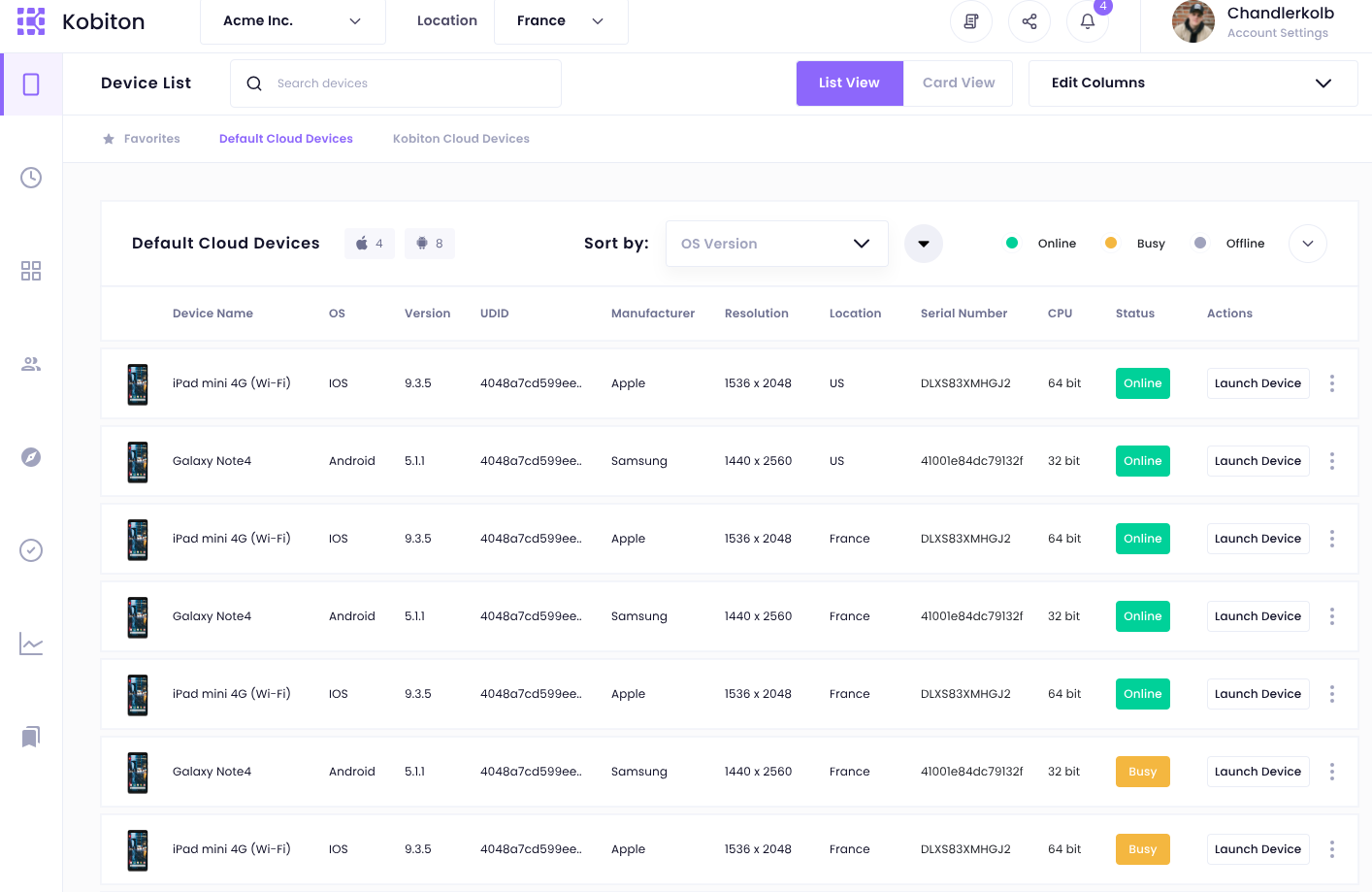Viewport: 1372px width, 892px height.
Task: Click the Online status legend dot
Action: (1012, 244)
